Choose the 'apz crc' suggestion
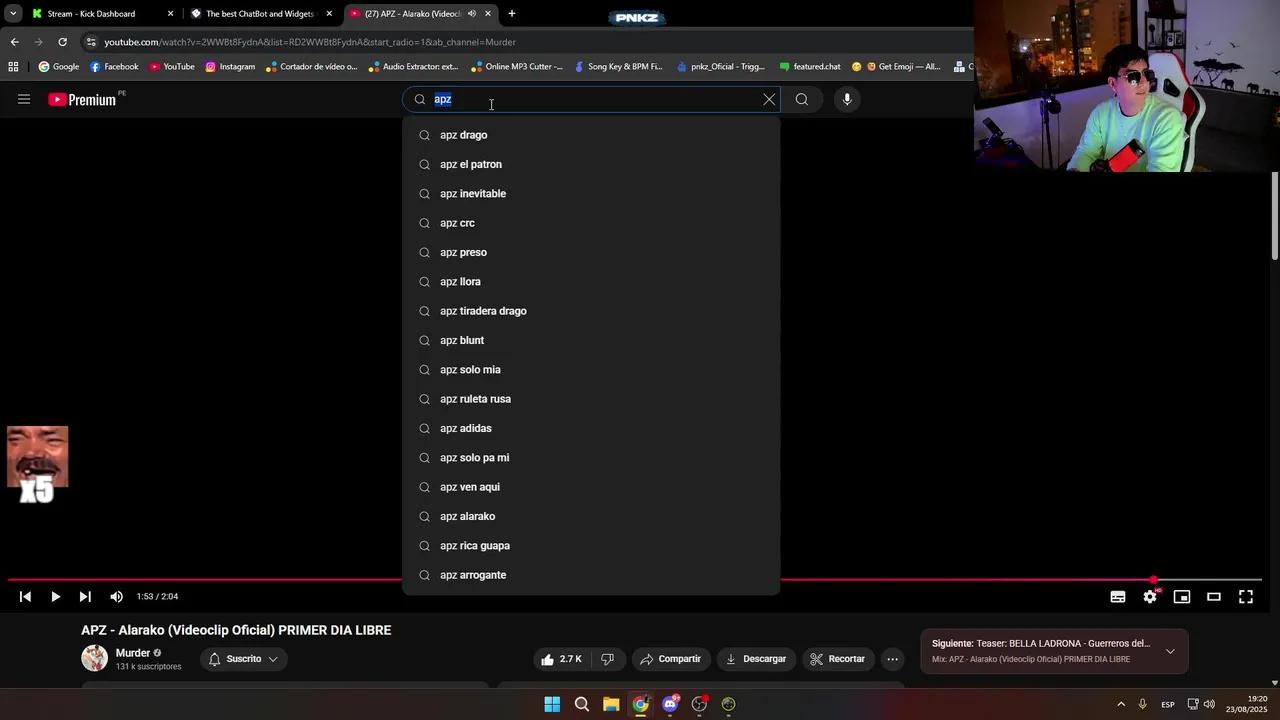The height and width of the screenshot is (720, 1280). (591, 223)
